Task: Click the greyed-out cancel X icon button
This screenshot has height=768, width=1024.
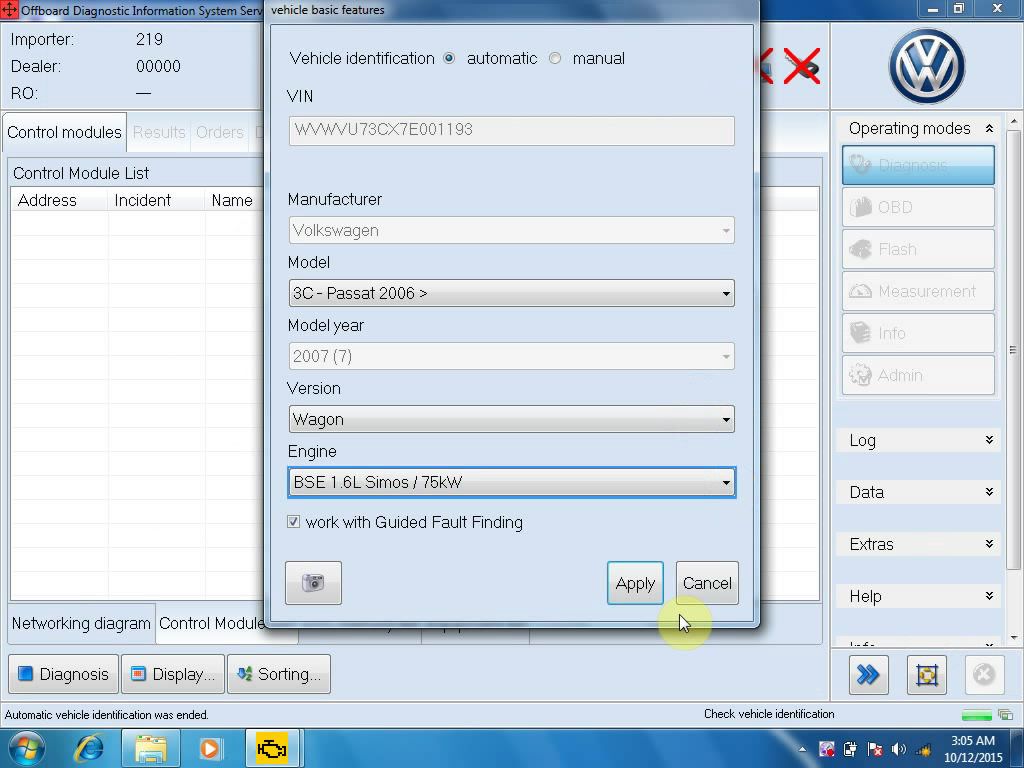Action: tap(984, 675)
